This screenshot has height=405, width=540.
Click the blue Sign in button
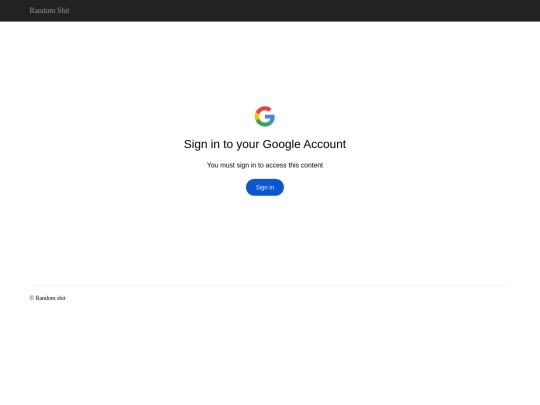(x=264, y=187)
